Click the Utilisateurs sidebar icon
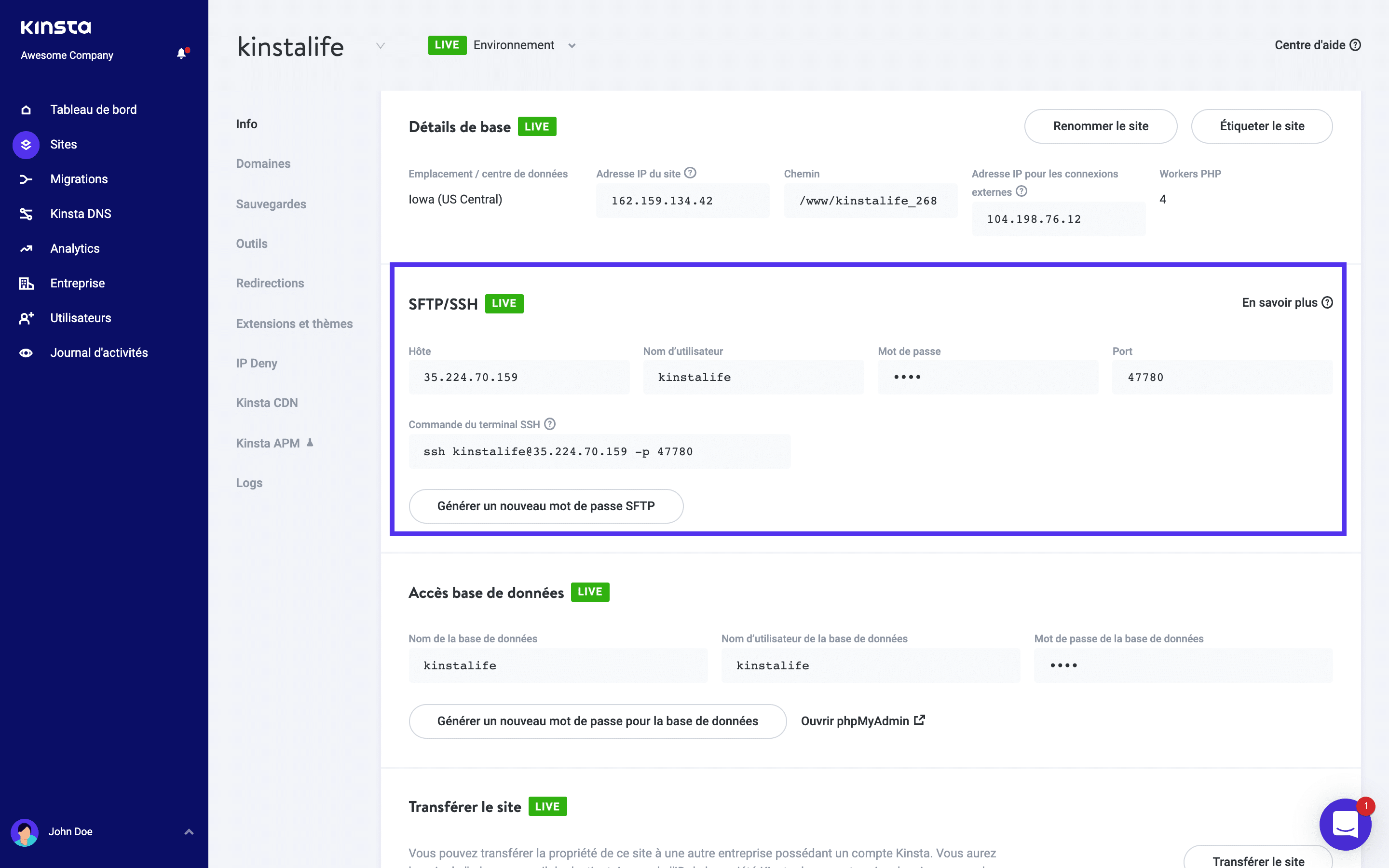This screenshot has width=1389, height=868. click(x=27, y=318)
